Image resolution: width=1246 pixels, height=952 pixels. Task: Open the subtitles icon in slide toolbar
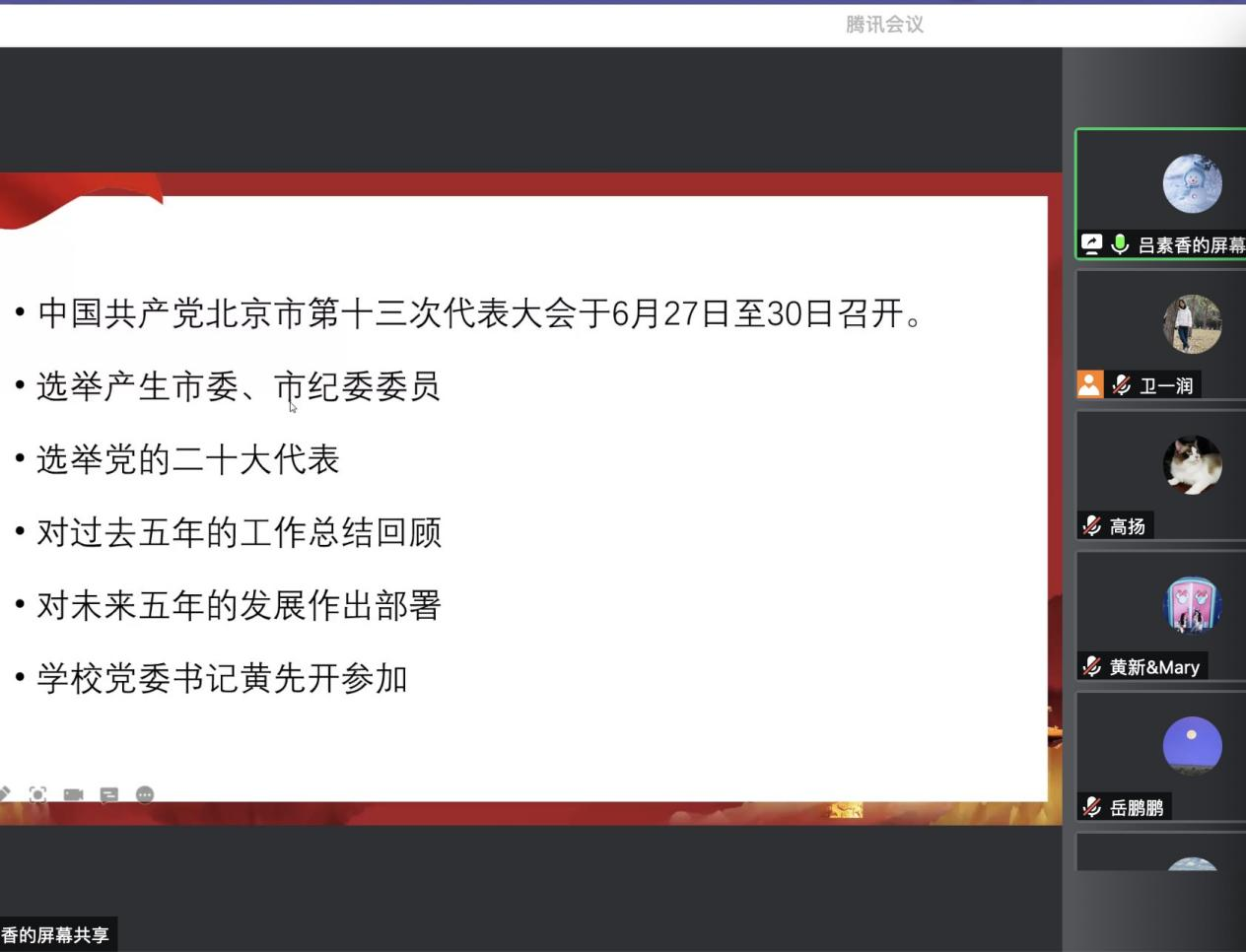pos(109,794)
